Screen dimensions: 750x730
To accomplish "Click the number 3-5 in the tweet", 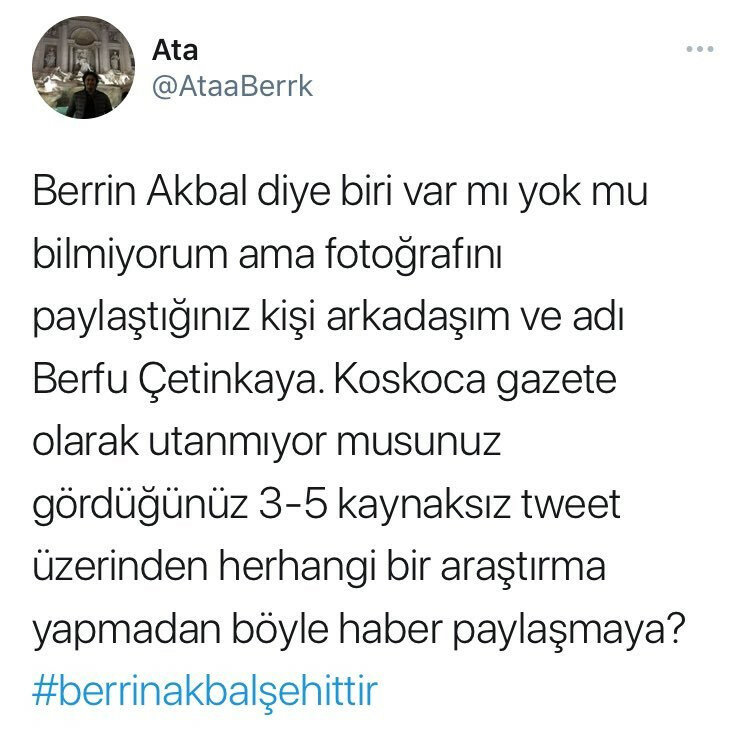I will pos(293,504).
